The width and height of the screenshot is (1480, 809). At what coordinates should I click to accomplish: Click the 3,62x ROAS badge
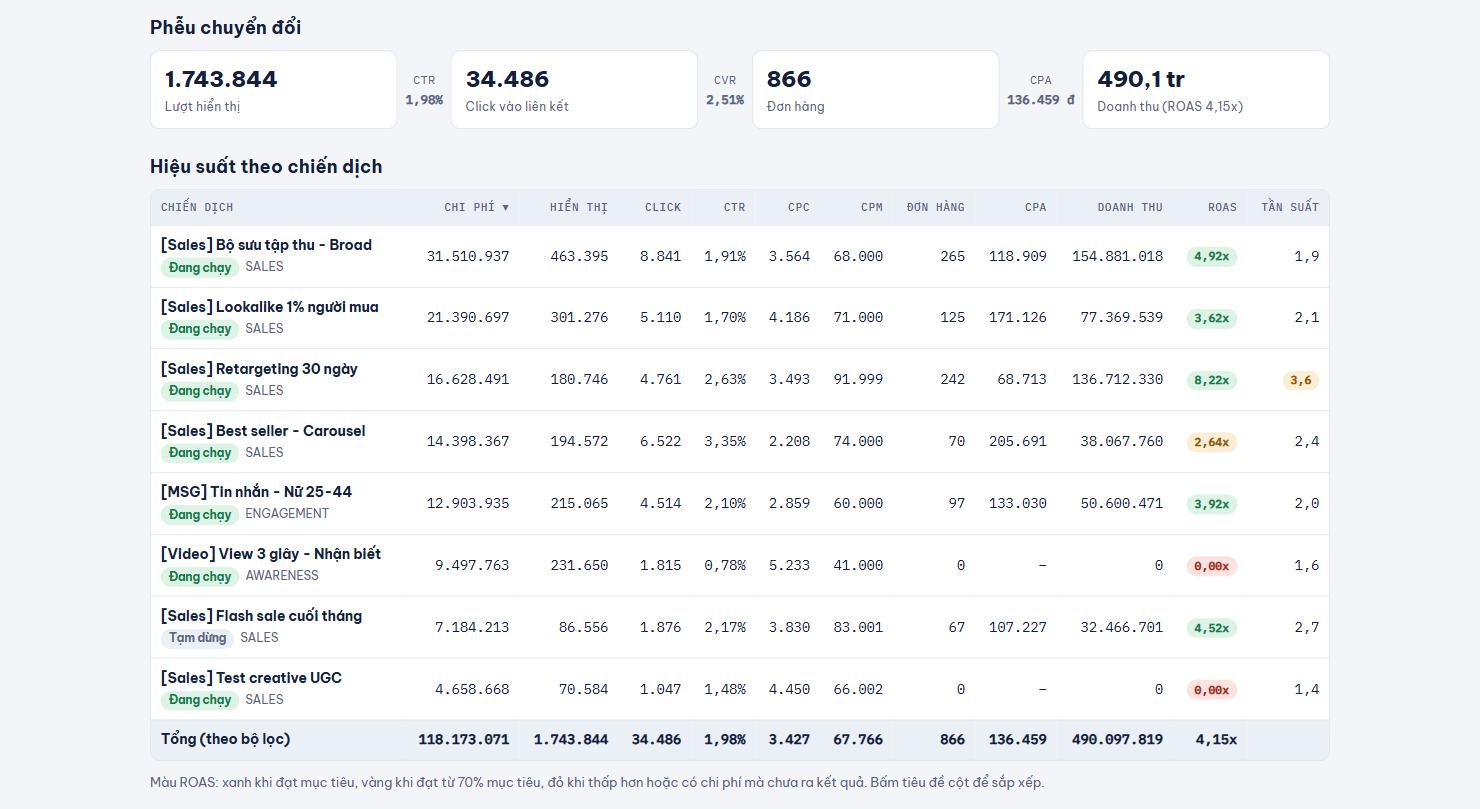point(1212,319)
